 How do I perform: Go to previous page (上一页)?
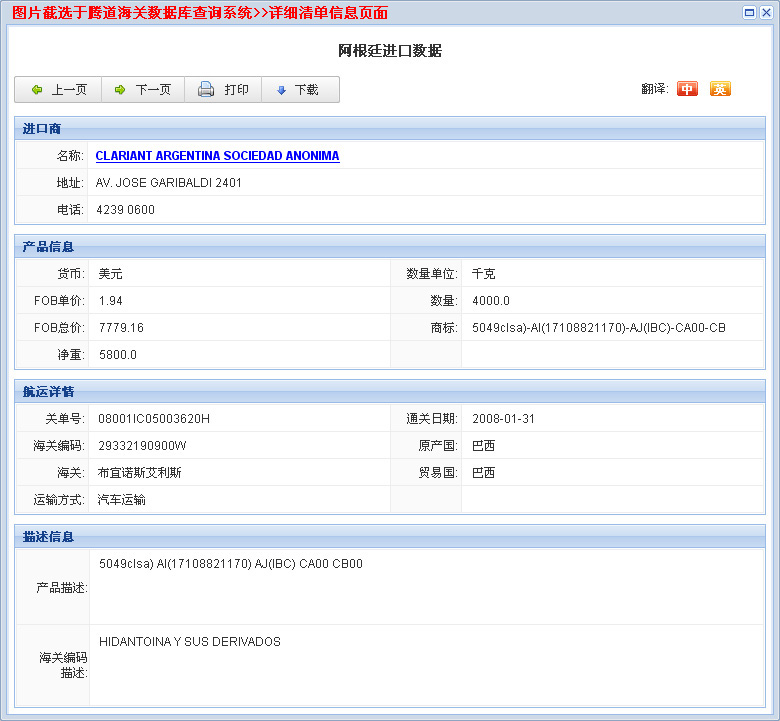coord(58,90)
